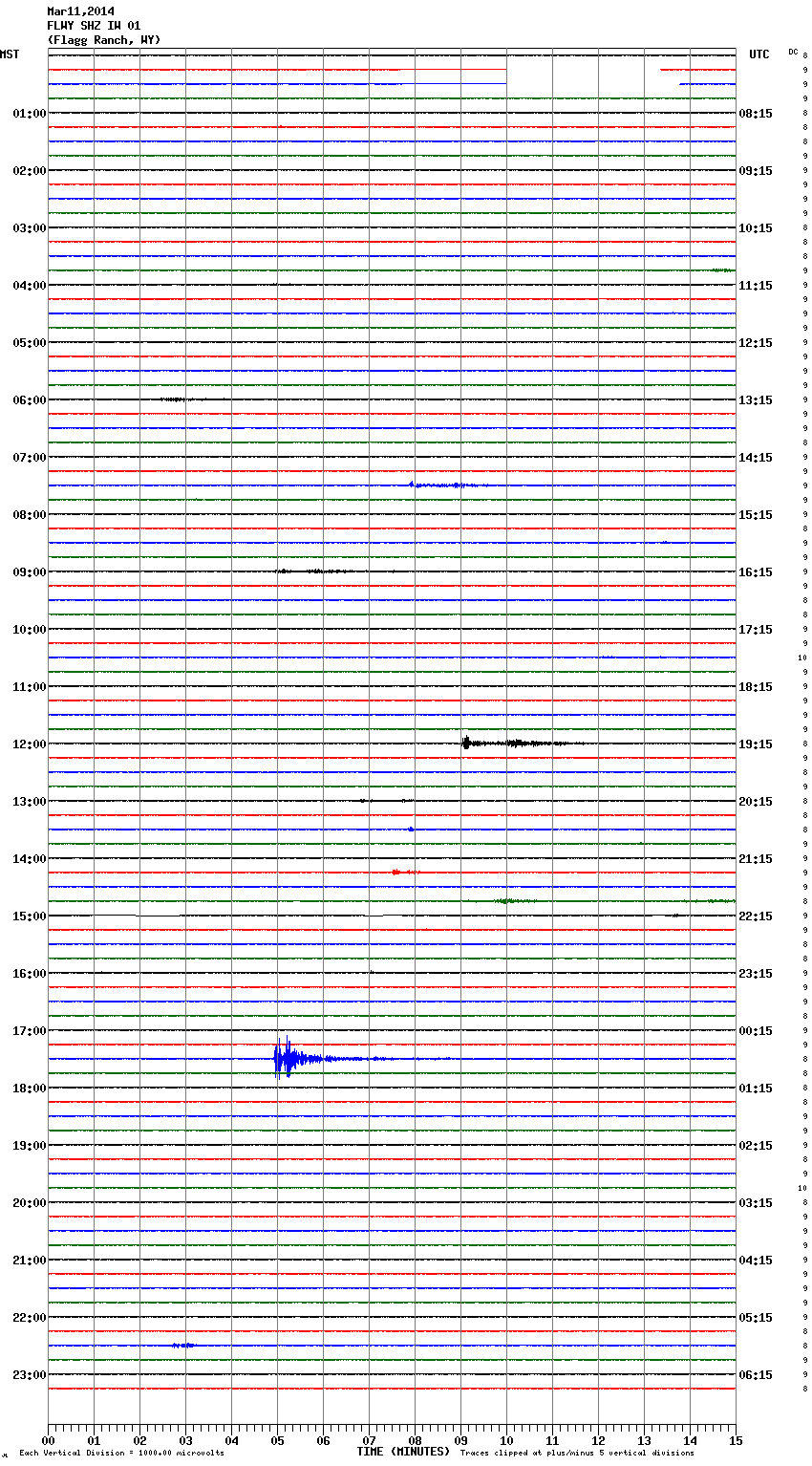This screenshot has width=812, height=1466.
Task: Click the small red event on the 14:15 trace
Action: [x=405, y=872]
